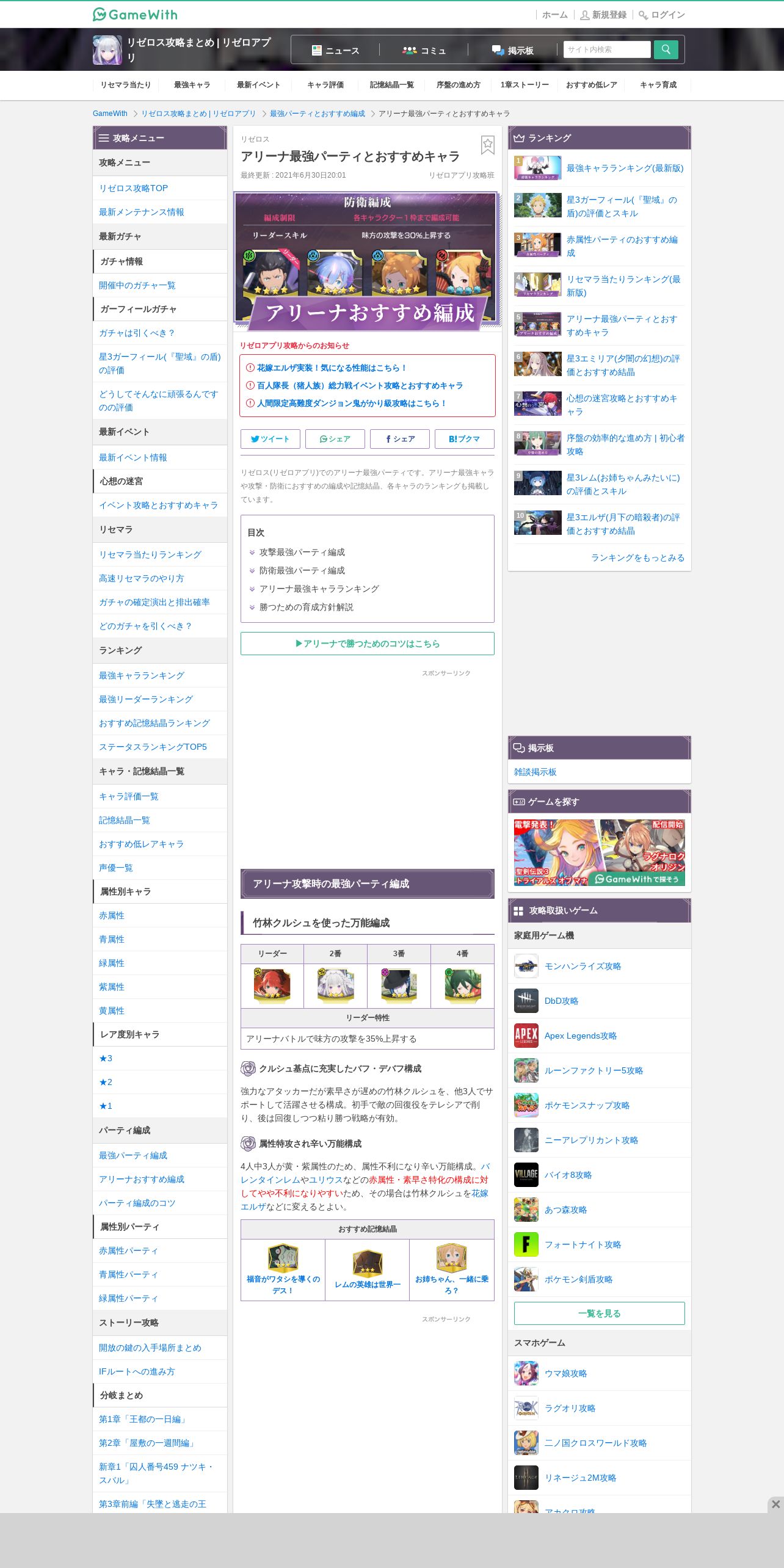Image resolution: width=784 pixels, height=1568 pixels.
Task: Click the 4番 character icon in party table
Action: pyautogui.click(x=463, y=985)
